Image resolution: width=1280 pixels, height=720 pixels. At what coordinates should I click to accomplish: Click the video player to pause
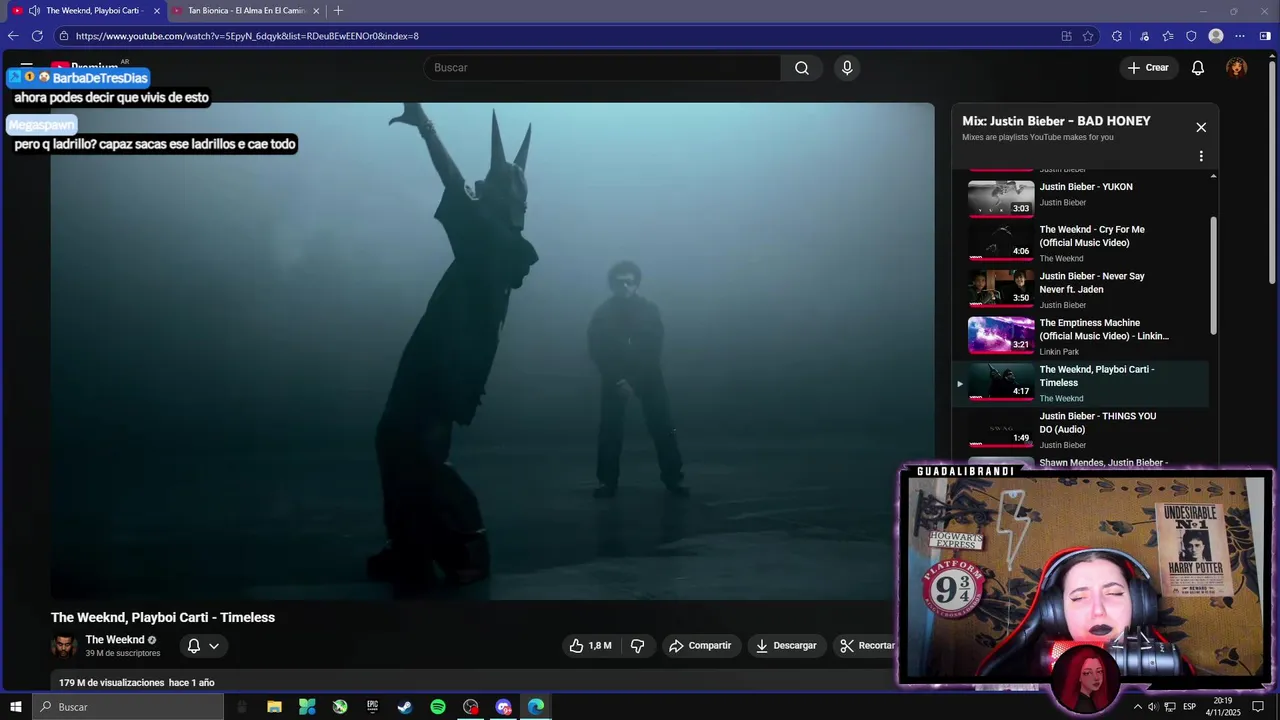click(x=493, y=351)
